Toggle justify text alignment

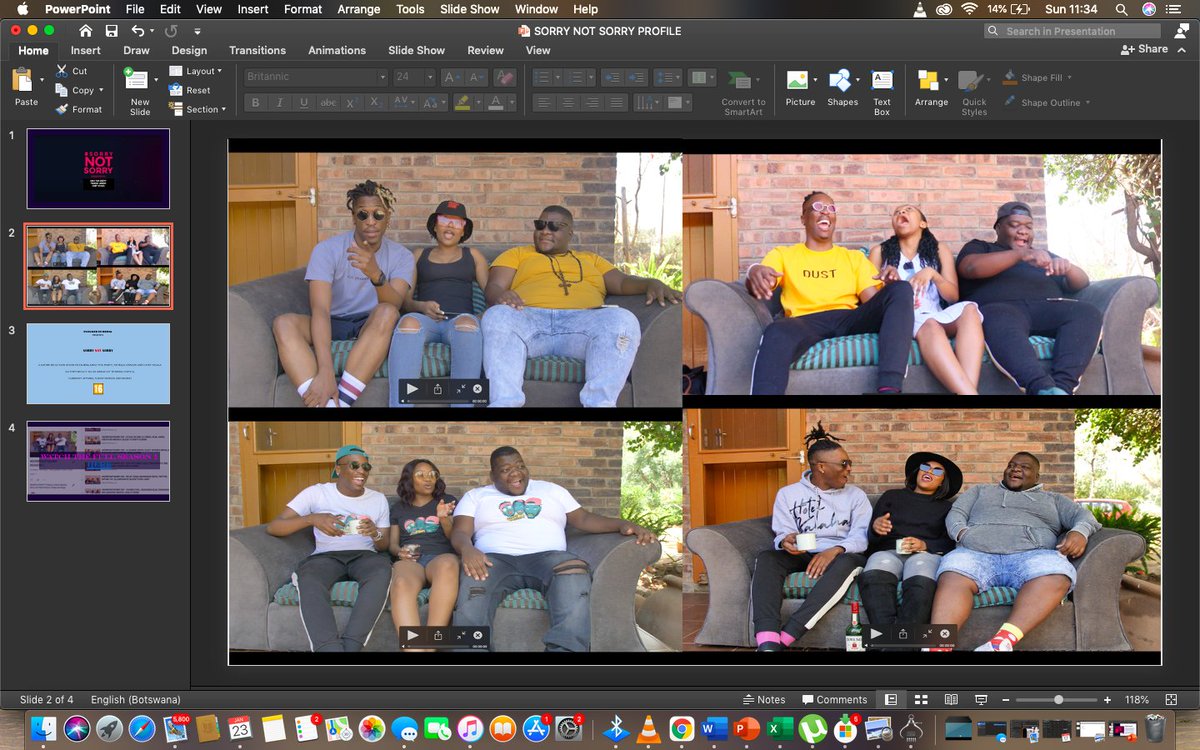617,103
